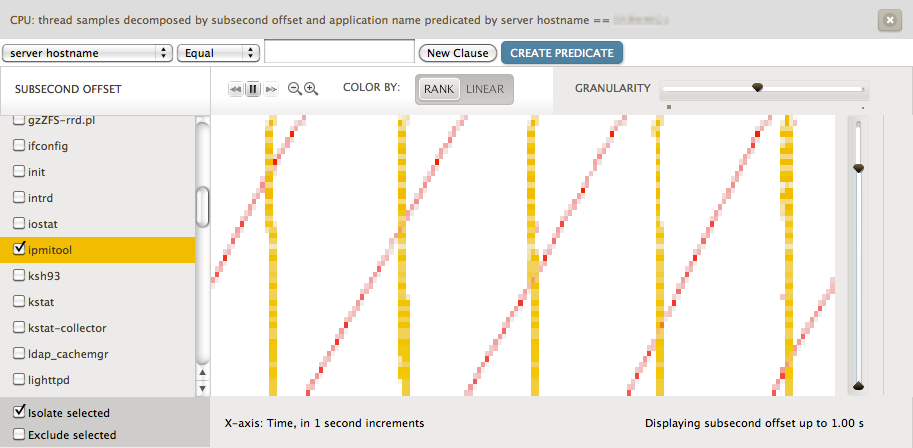Check the kstat-collector application checkbox
Viewport: 913px width, 448px height.
click(19, 327)
